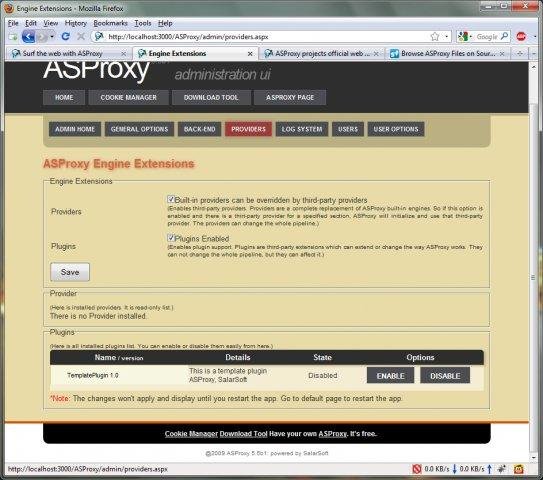Viewport: 543px width, 480px height.
Task: Click the 'TemplatePlugin 1.0' plugin name cell
Action: point(93,375)
